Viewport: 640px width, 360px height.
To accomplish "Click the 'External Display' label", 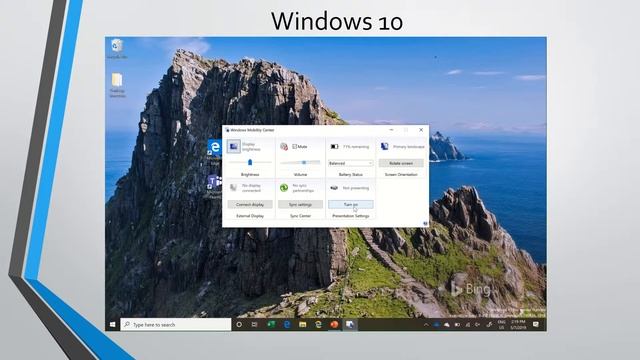I will click(x=250, y=216).
